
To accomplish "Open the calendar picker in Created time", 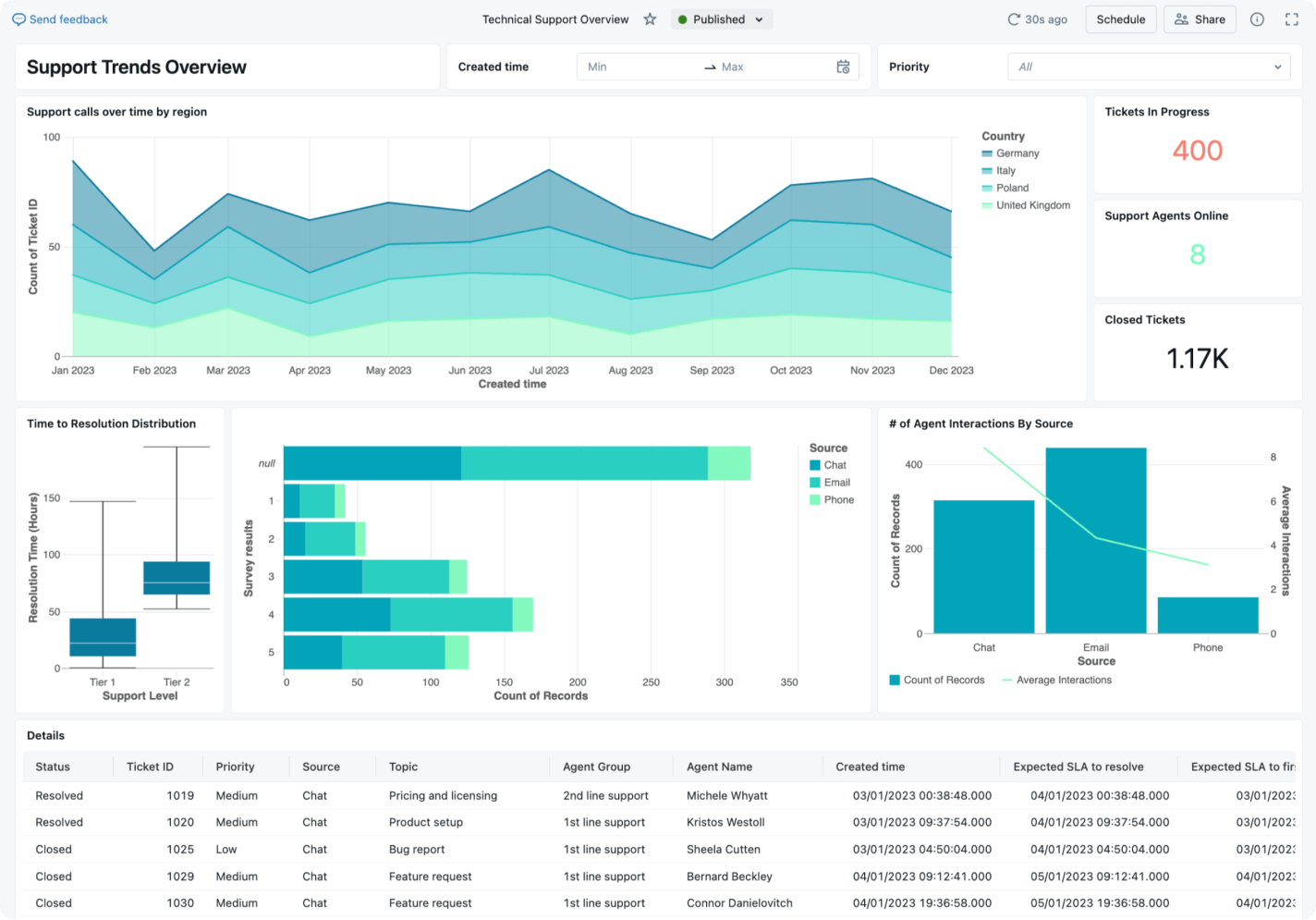I will pos(843,67).
